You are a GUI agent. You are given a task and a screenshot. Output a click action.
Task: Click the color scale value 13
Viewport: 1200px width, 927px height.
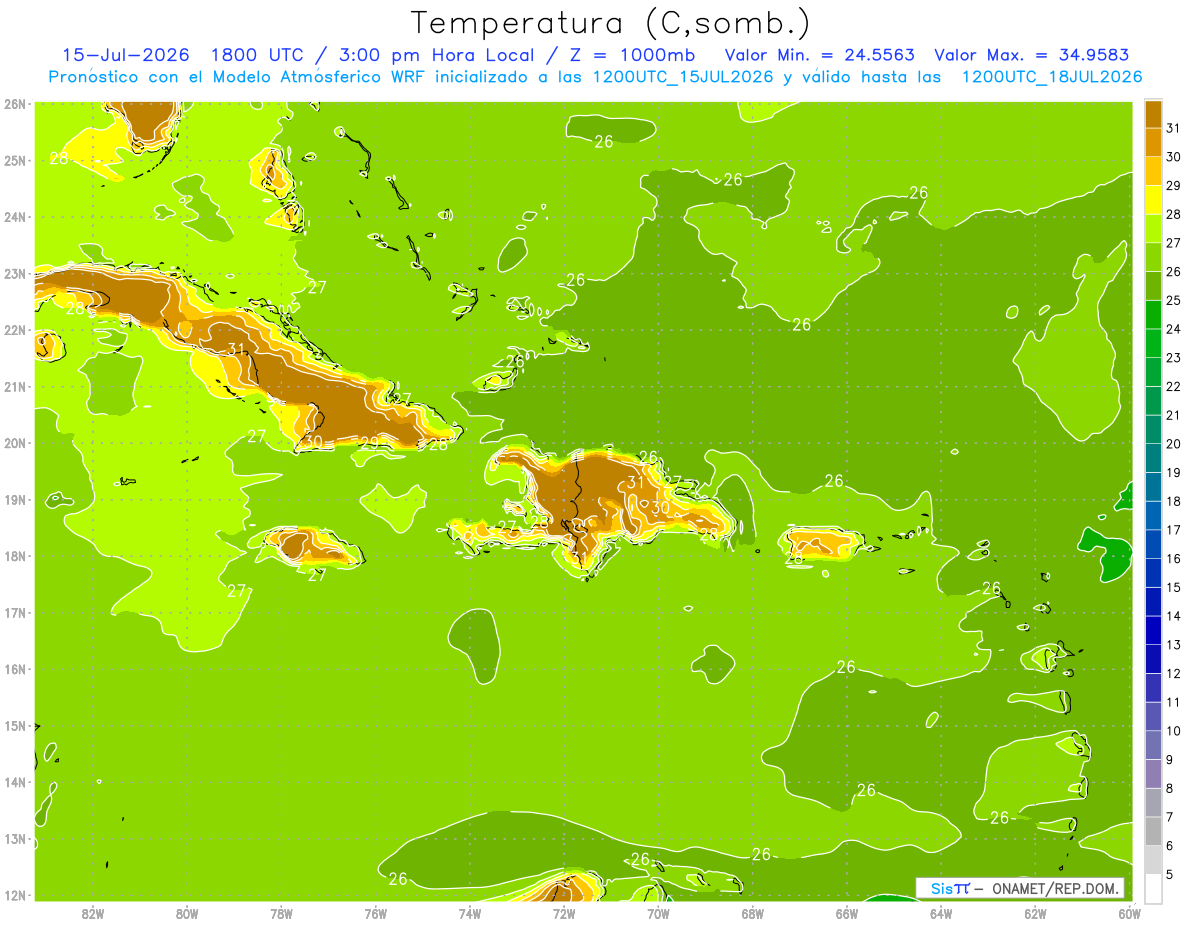tap(1173, 645)
